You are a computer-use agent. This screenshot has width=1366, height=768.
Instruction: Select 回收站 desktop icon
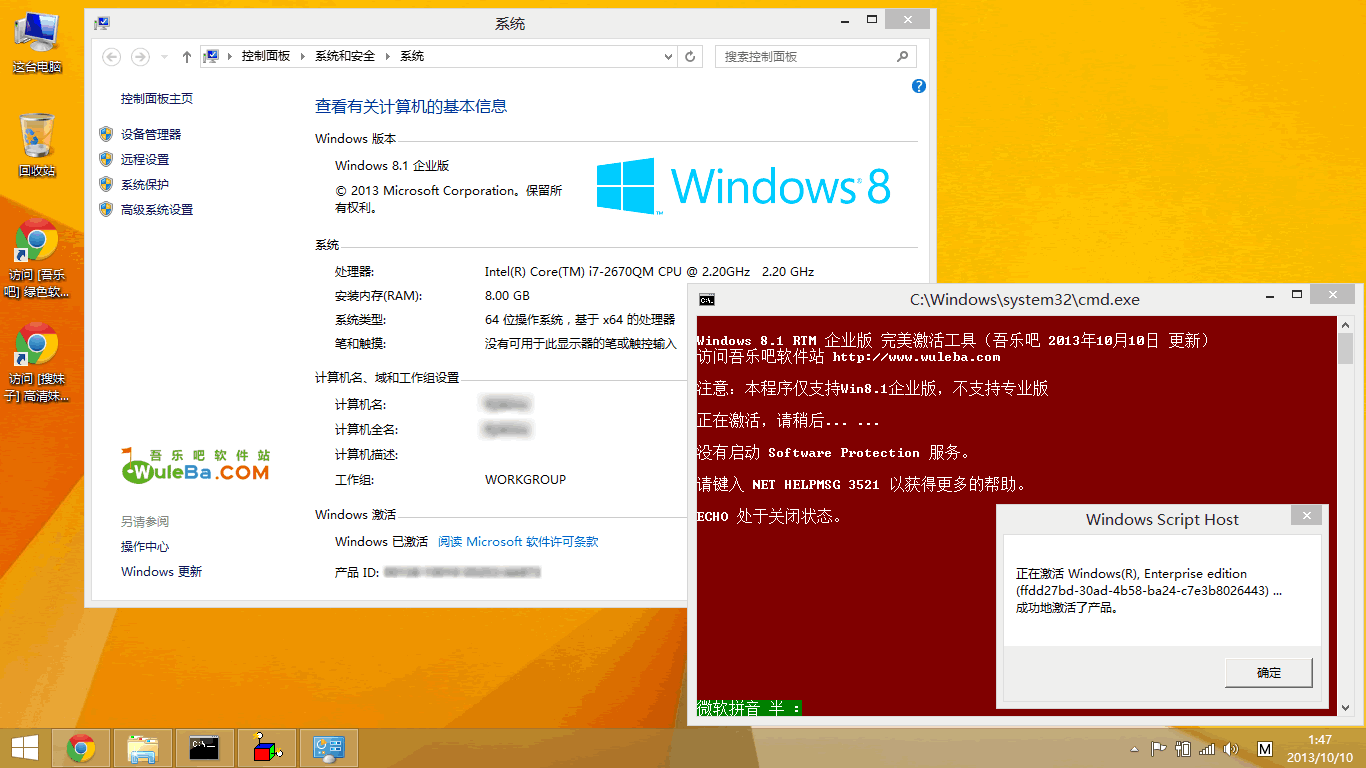[x=37, y=146]
